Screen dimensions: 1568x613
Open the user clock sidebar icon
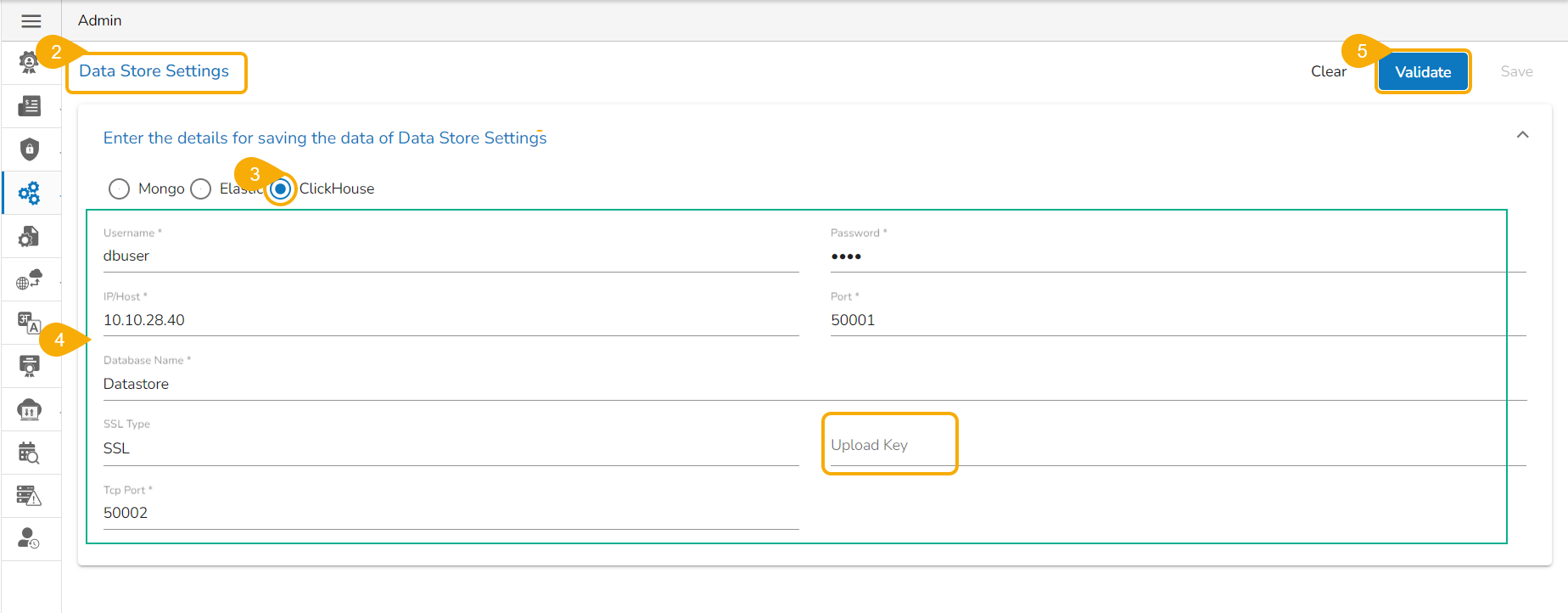pos(30,539)
